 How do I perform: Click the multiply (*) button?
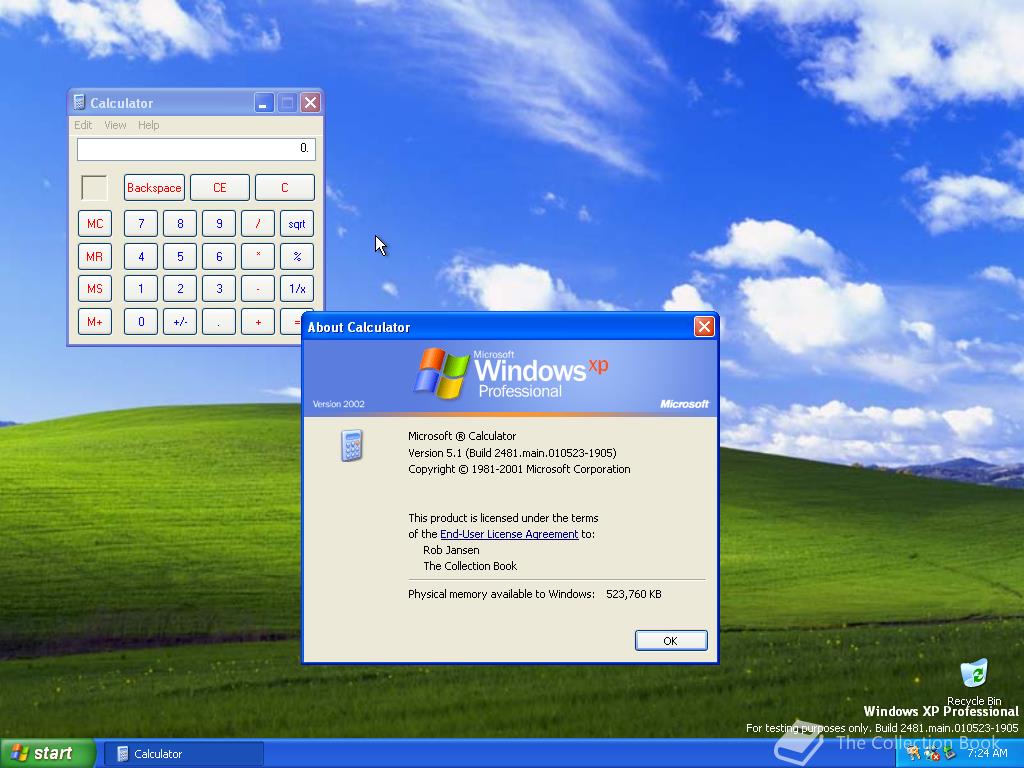[258, 256]
